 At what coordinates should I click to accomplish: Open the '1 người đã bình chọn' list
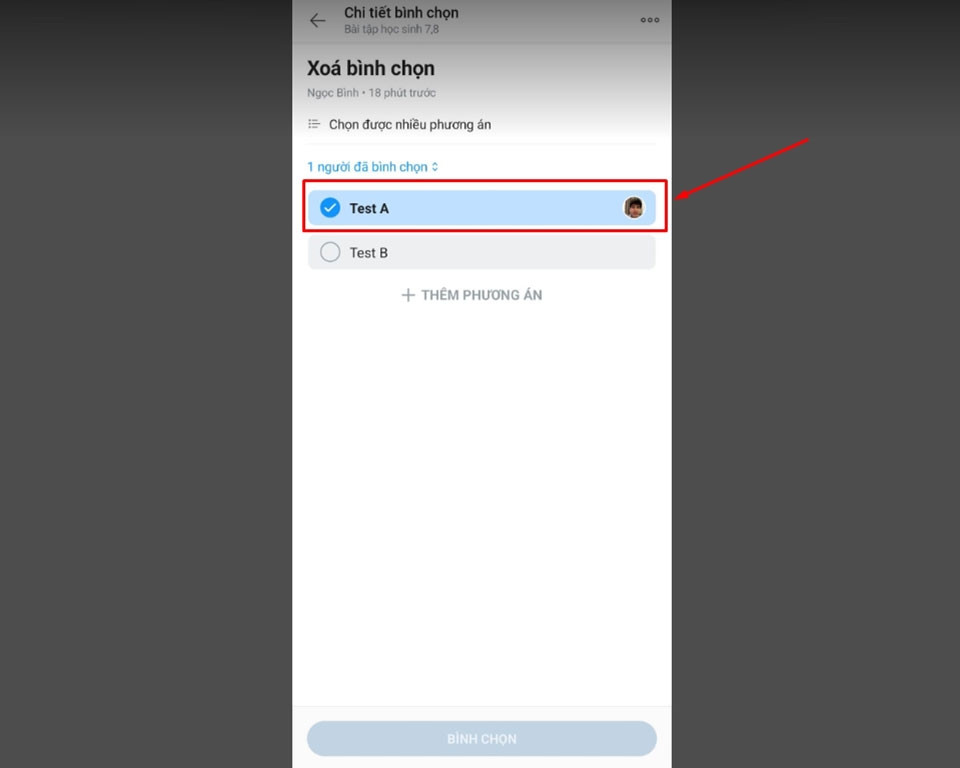pos(367,167)
